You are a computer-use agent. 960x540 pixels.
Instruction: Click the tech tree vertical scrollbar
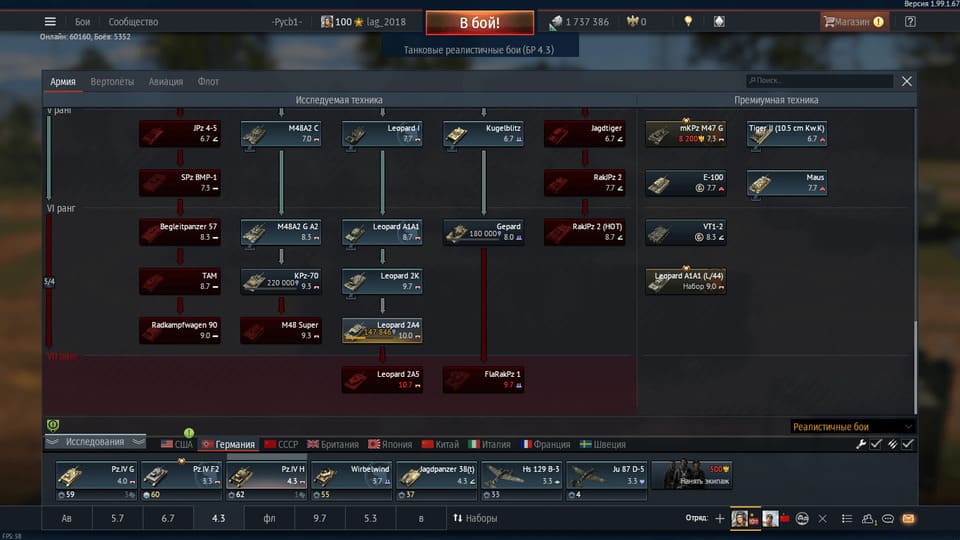pos(915,366)
